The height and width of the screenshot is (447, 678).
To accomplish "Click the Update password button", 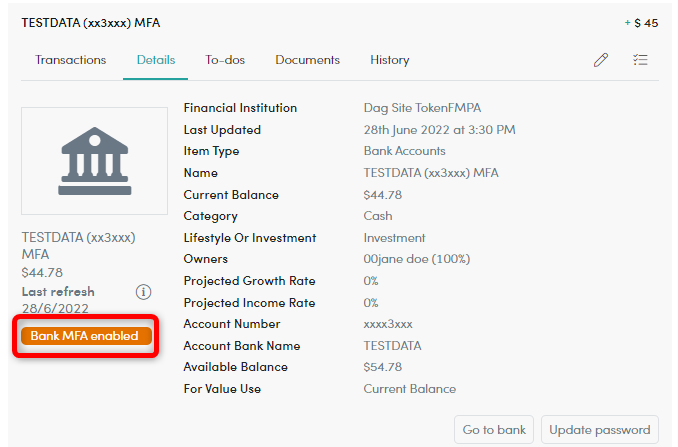I will pos(600,430).
